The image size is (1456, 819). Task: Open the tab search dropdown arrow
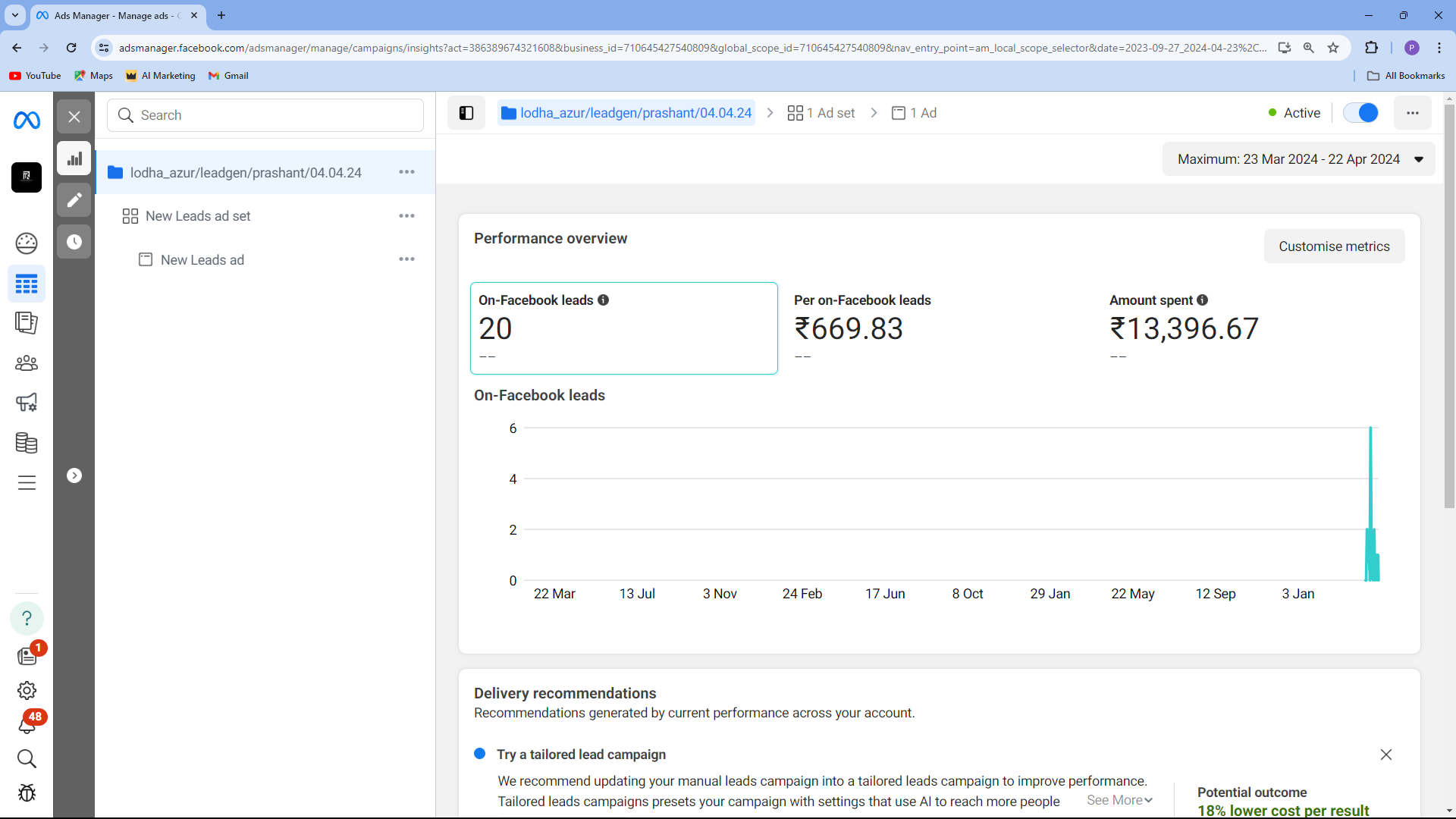pyautogui.click(x=15, y=15)
